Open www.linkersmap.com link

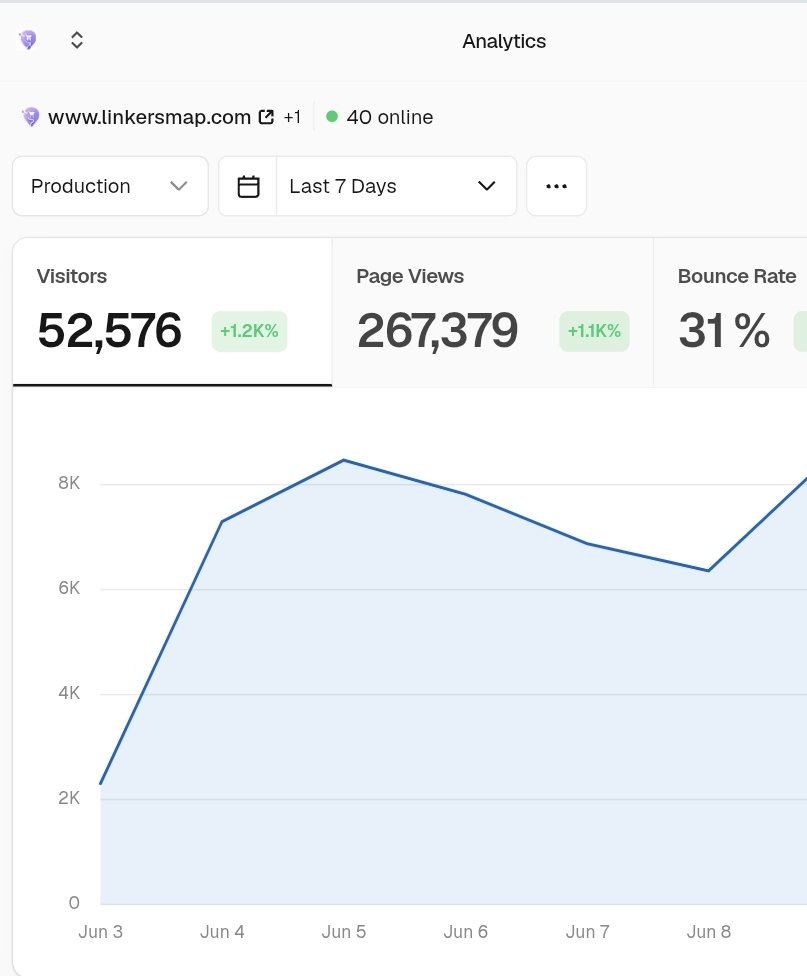pos(149,117)
